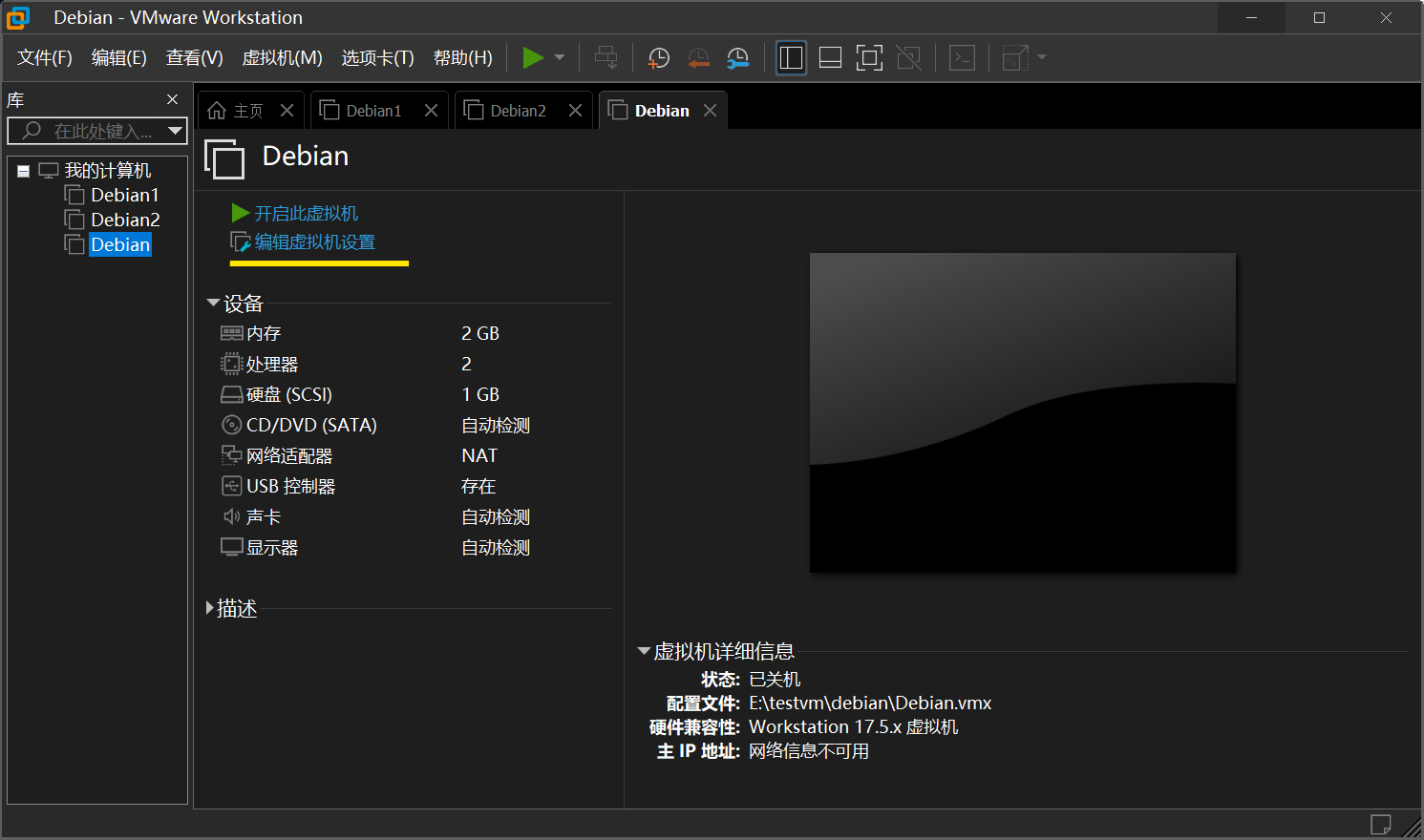Open the snapshot manager wrench-clock icon
The image size is (1424, 840).
click(x=737, y=58)
